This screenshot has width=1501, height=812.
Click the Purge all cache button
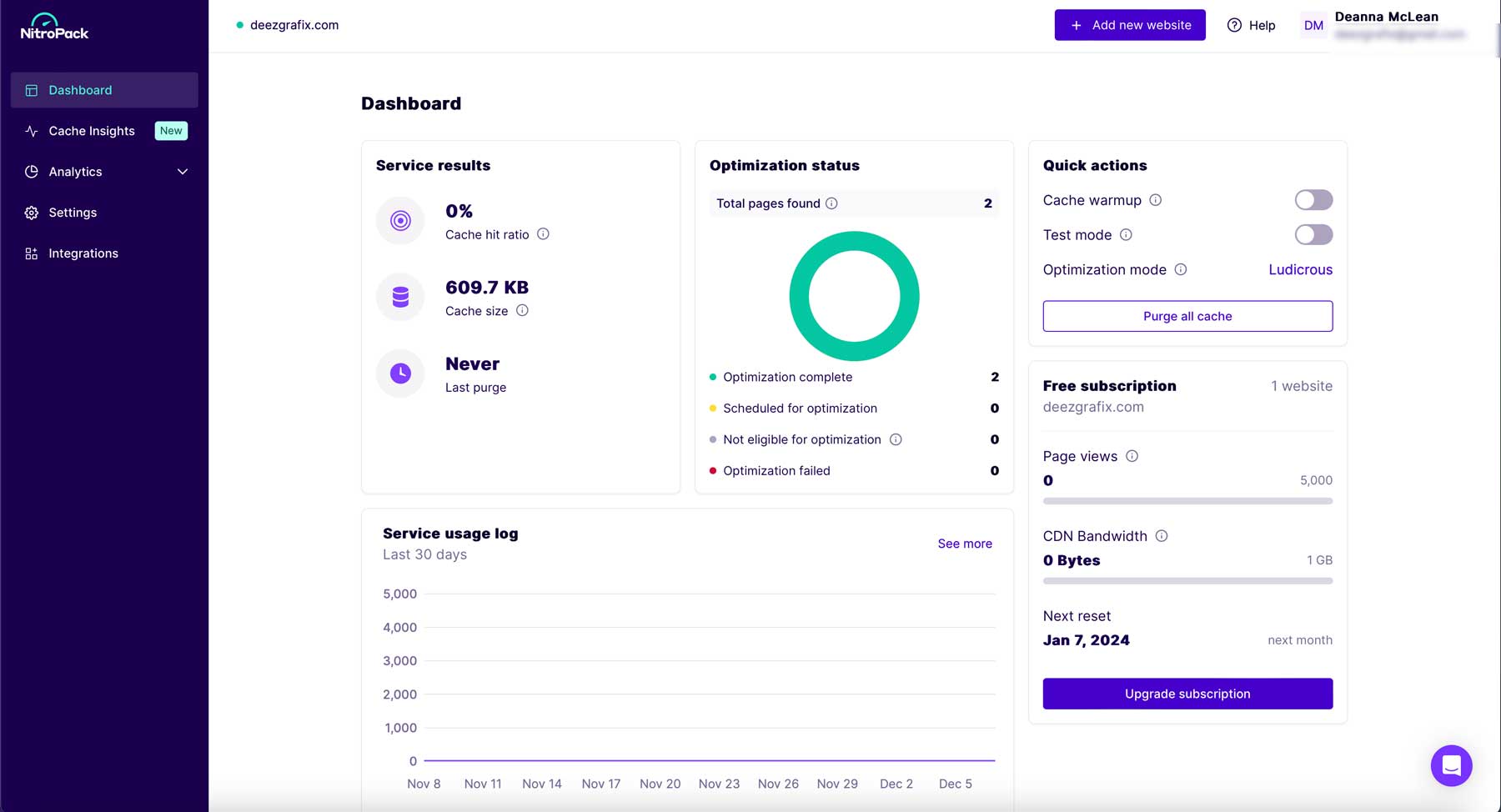click(x=1187, y=316)
